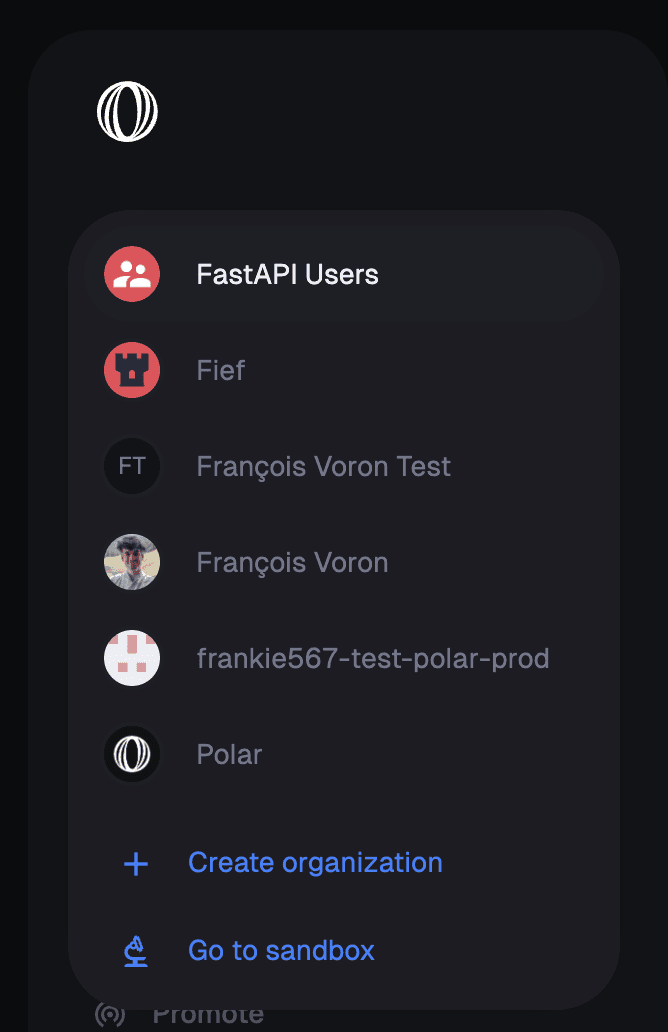Switch to François Voron Test organization
This screenshot has height=1032, width=668.
344,466
